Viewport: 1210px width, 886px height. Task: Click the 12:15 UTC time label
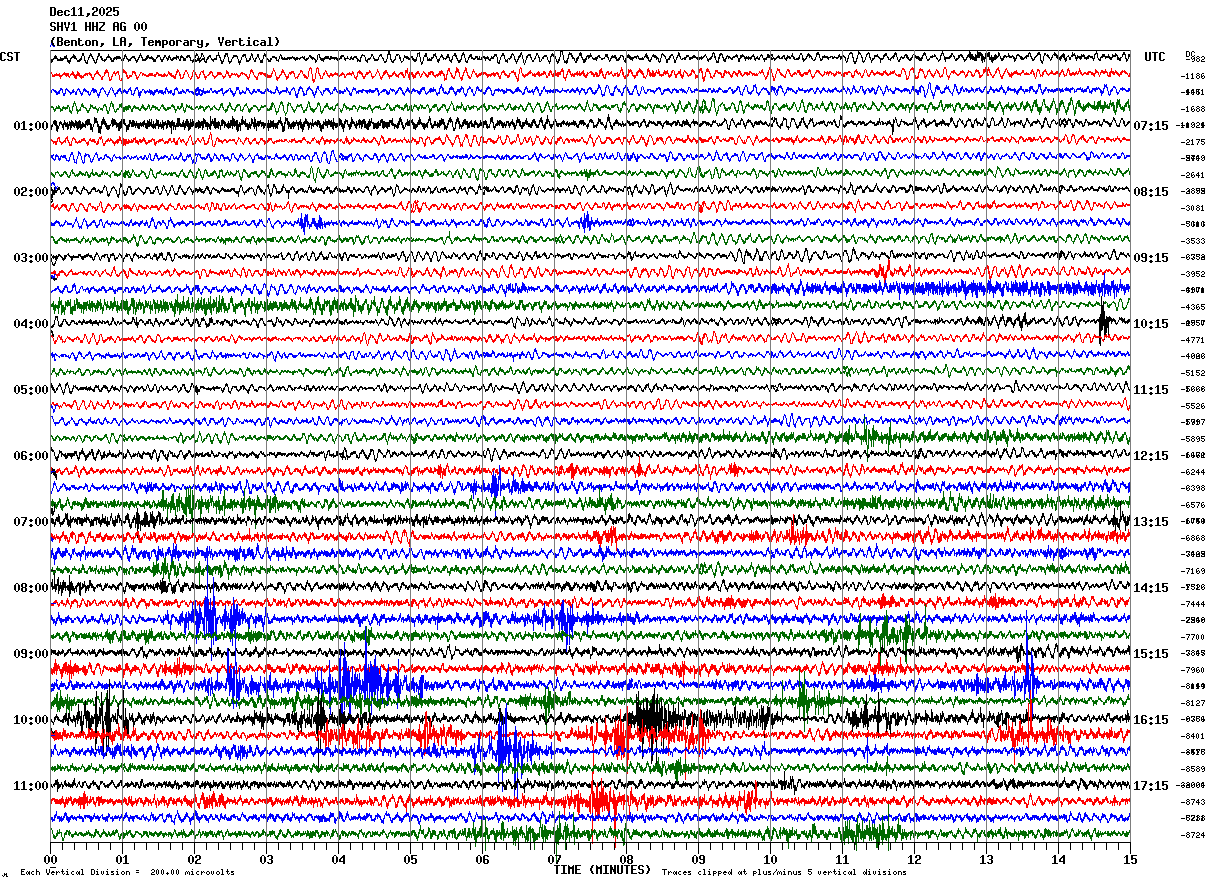coord(1151,456)
